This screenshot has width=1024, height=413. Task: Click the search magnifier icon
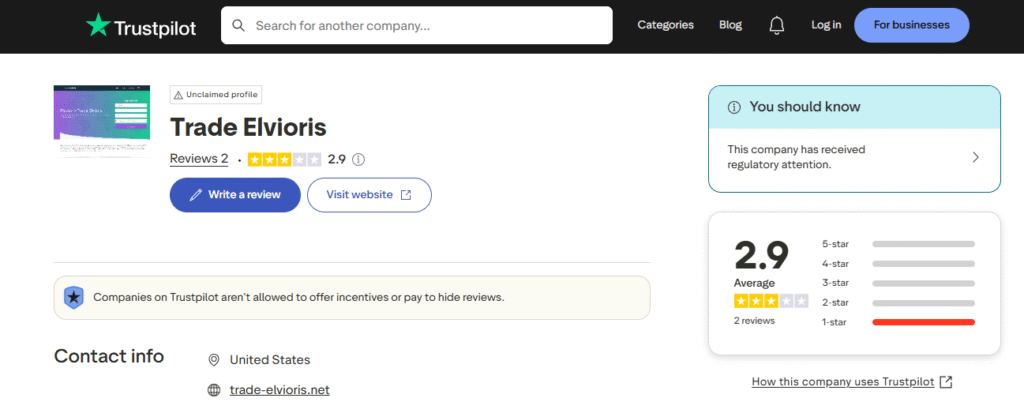238,26
